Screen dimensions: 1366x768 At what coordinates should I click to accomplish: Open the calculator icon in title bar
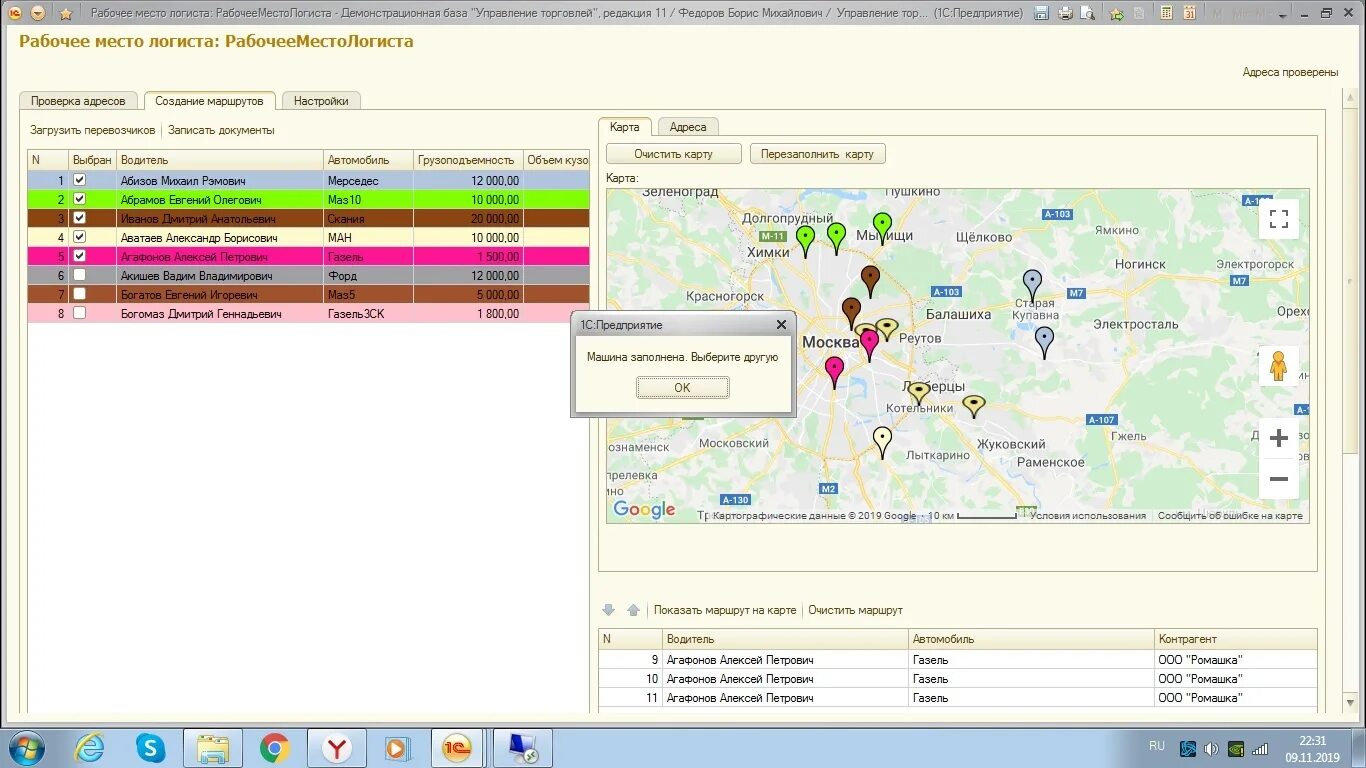1166,13
